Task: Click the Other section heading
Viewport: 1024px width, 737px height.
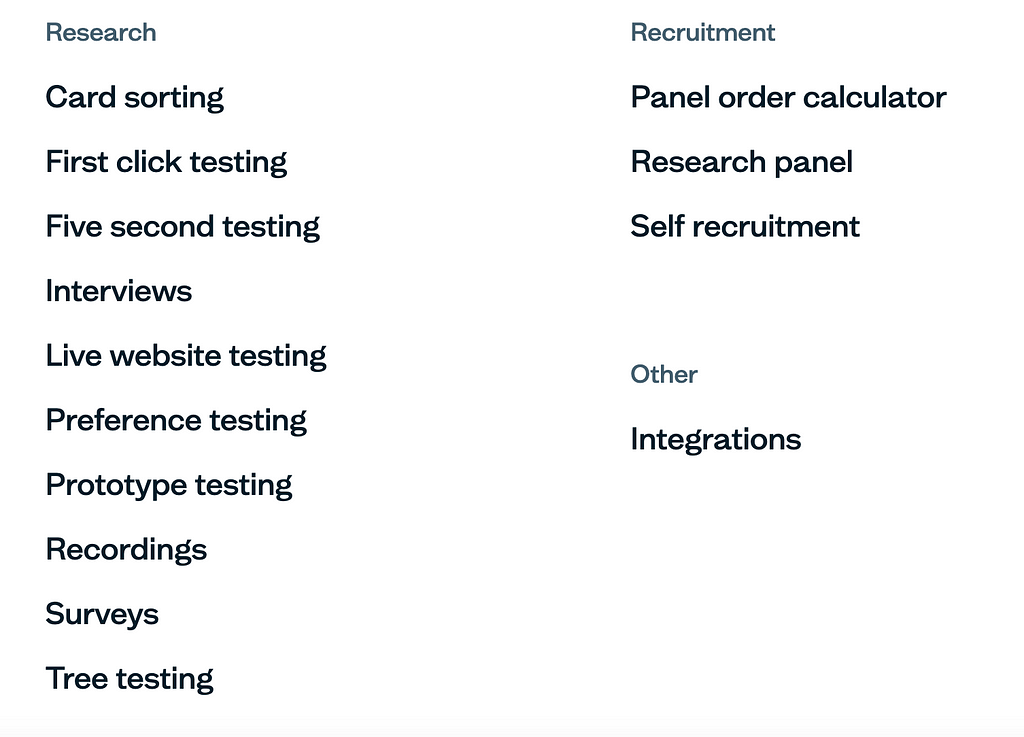Action: tap(664, 375)
